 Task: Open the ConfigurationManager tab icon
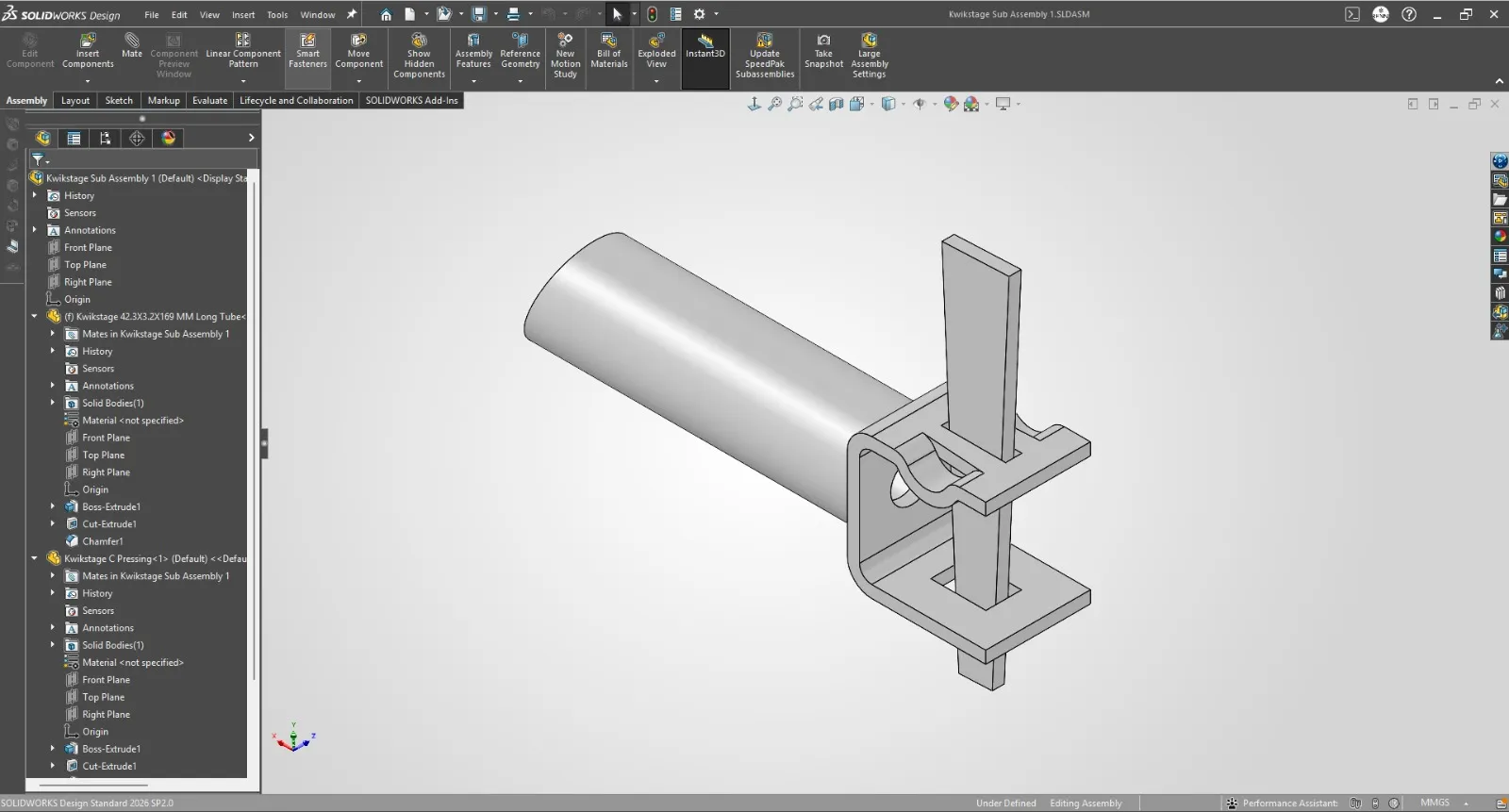pyautogui.click(x=105, y=139)
